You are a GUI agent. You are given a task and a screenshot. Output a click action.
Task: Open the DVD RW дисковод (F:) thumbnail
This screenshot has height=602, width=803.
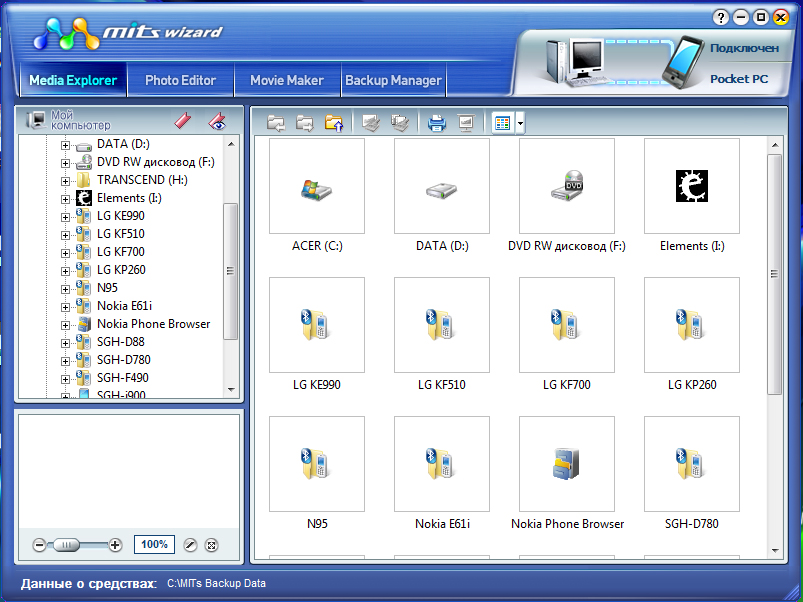click(567, 186)
